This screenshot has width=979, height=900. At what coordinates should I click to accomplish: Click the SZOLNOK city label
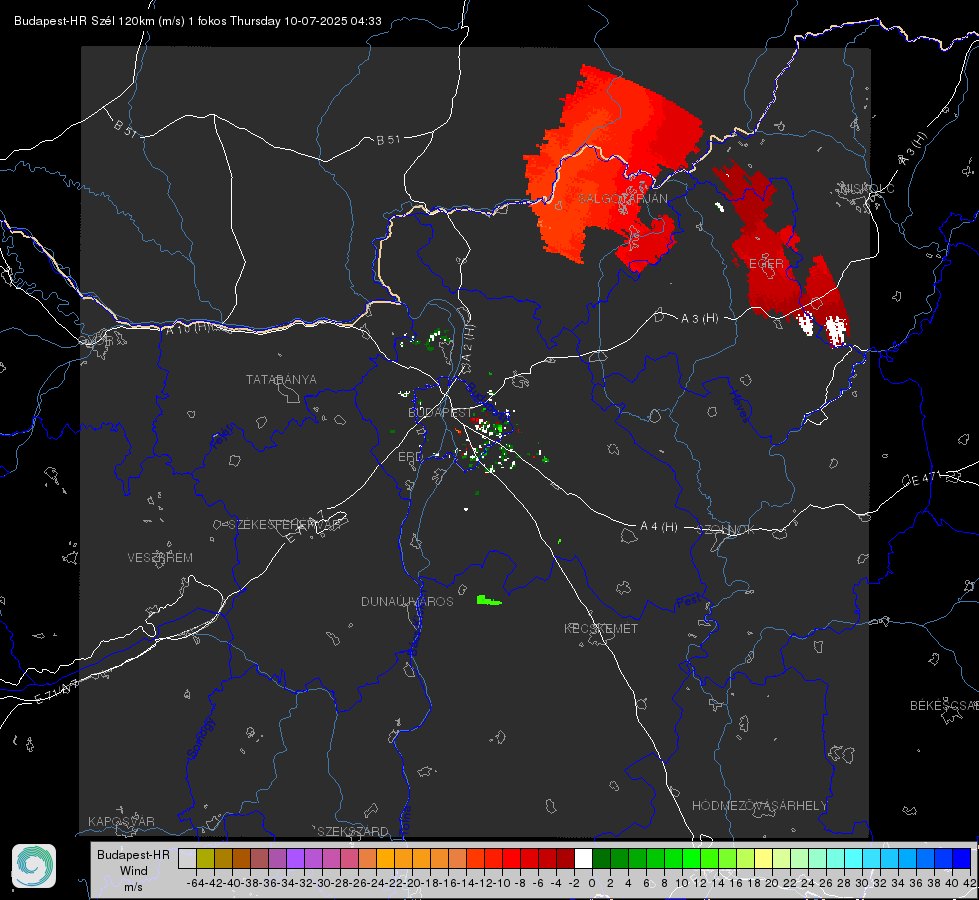coord(726,529)
